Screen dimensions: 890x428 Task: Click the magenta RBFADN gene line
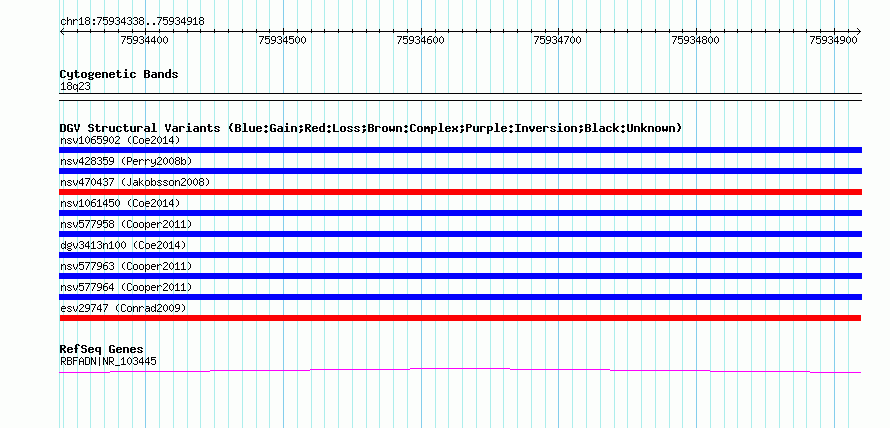coord(460,369)
